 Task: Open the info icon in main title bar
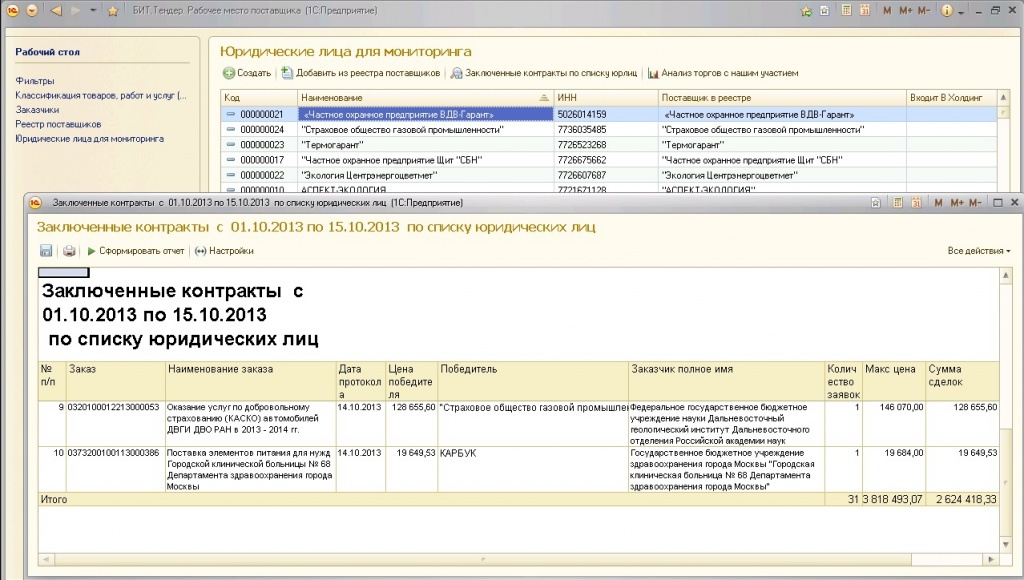[x=946, y=11]
